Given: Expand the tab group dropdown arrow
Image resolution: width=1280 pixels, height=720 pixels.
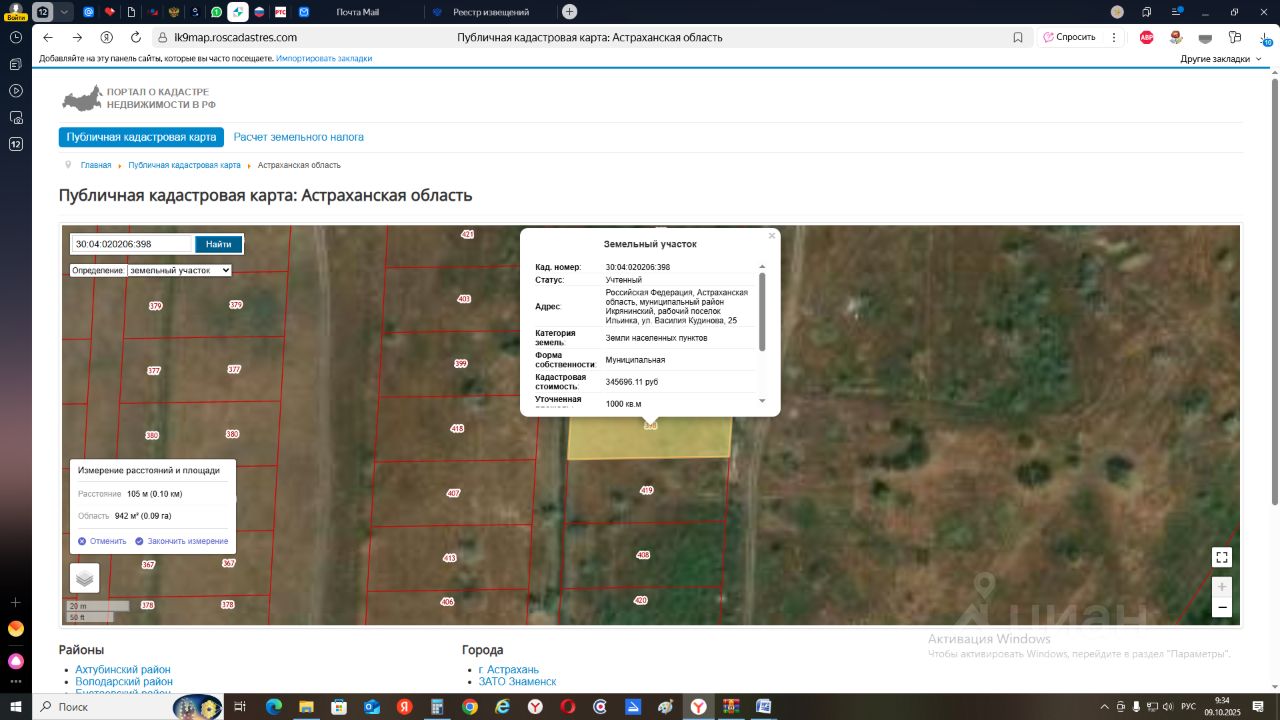Looking at the screenshot, I should (x=65, y=12).
